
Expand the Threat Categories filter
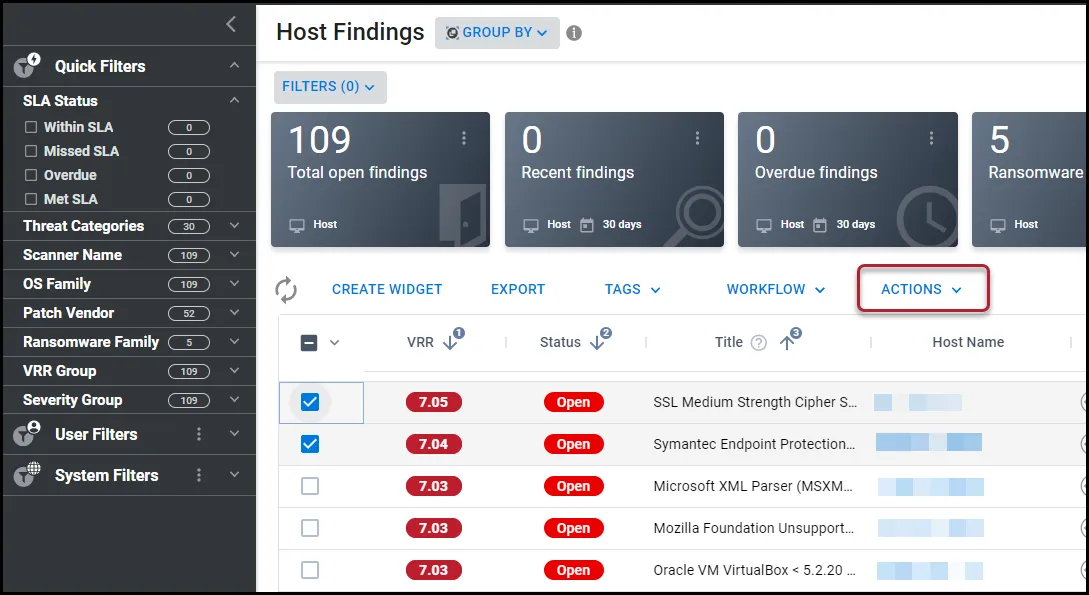click(235, 226)
